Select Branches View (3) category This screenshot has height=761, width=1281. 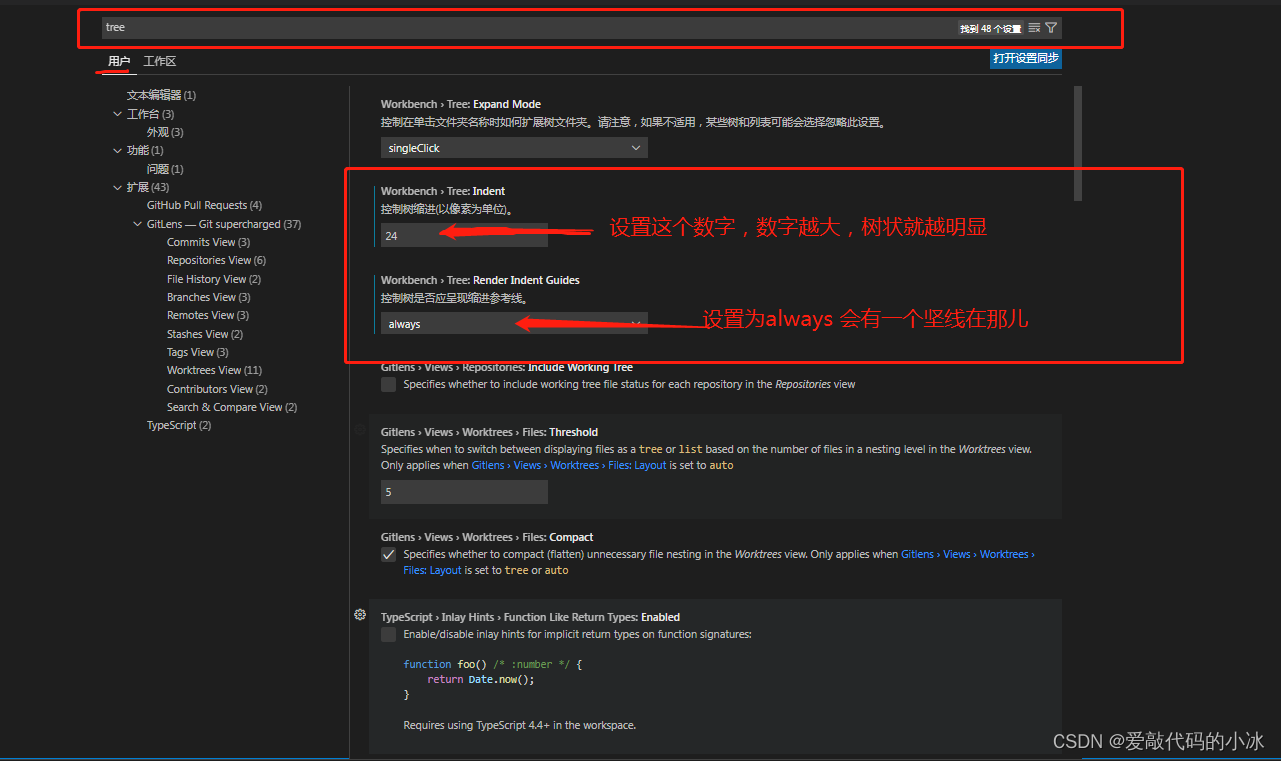pos(209,297)
